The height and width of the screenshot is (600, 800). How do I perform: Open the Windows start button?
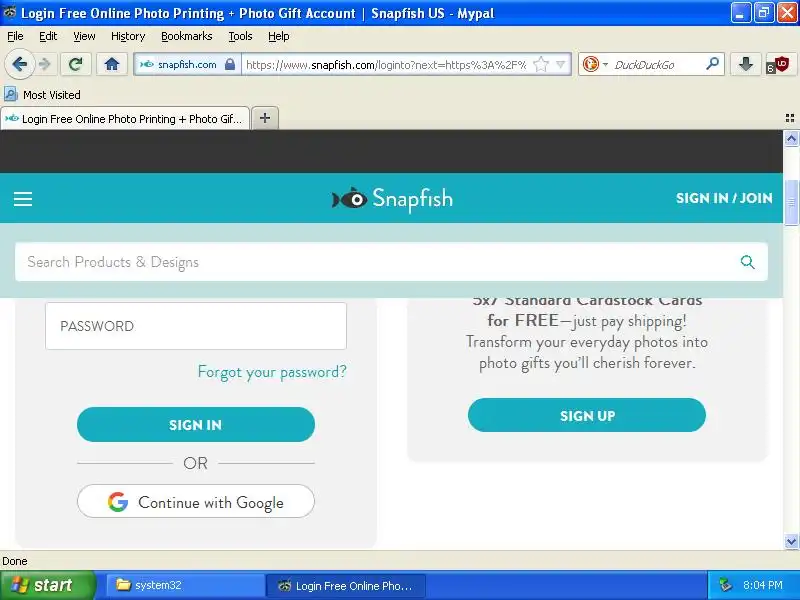pos(47,585)
